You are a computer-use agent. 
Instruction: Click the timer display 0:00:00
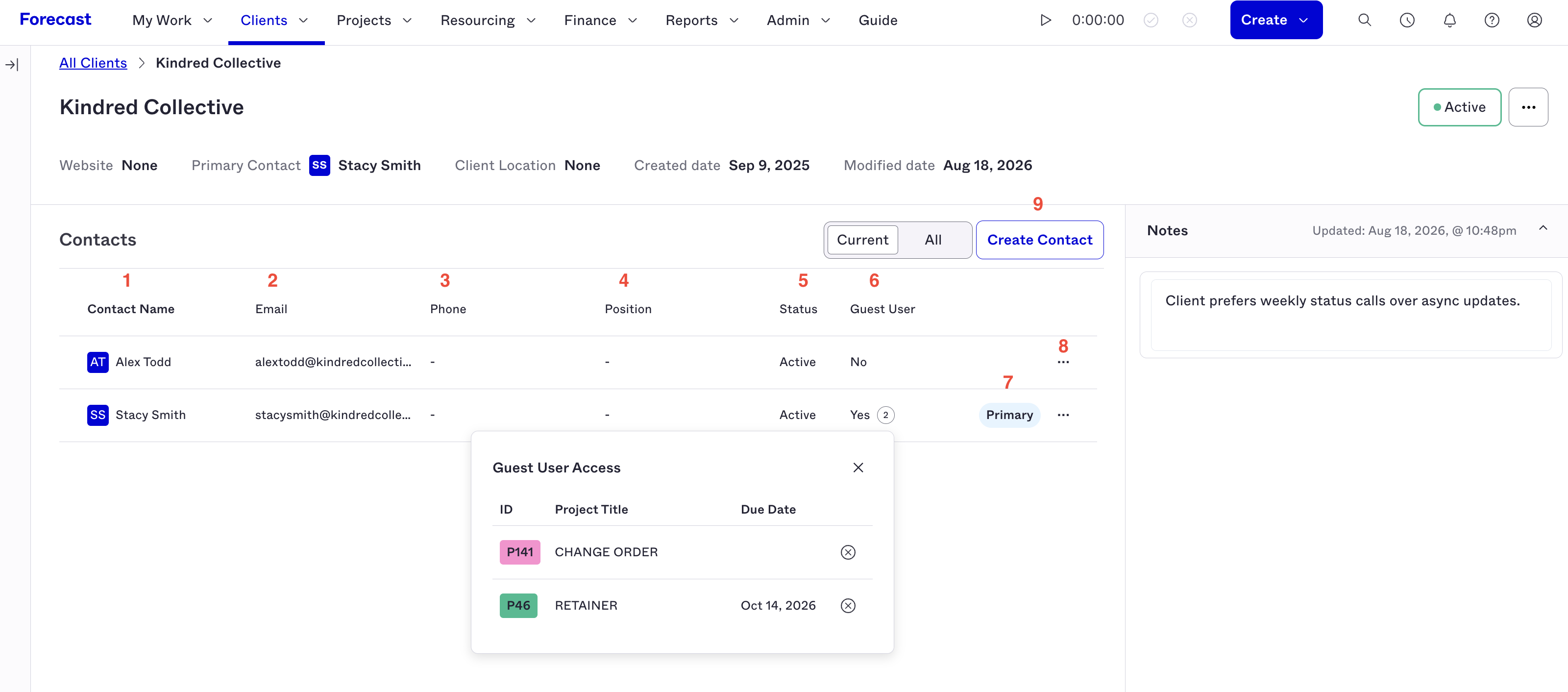tap(1098, 20)
